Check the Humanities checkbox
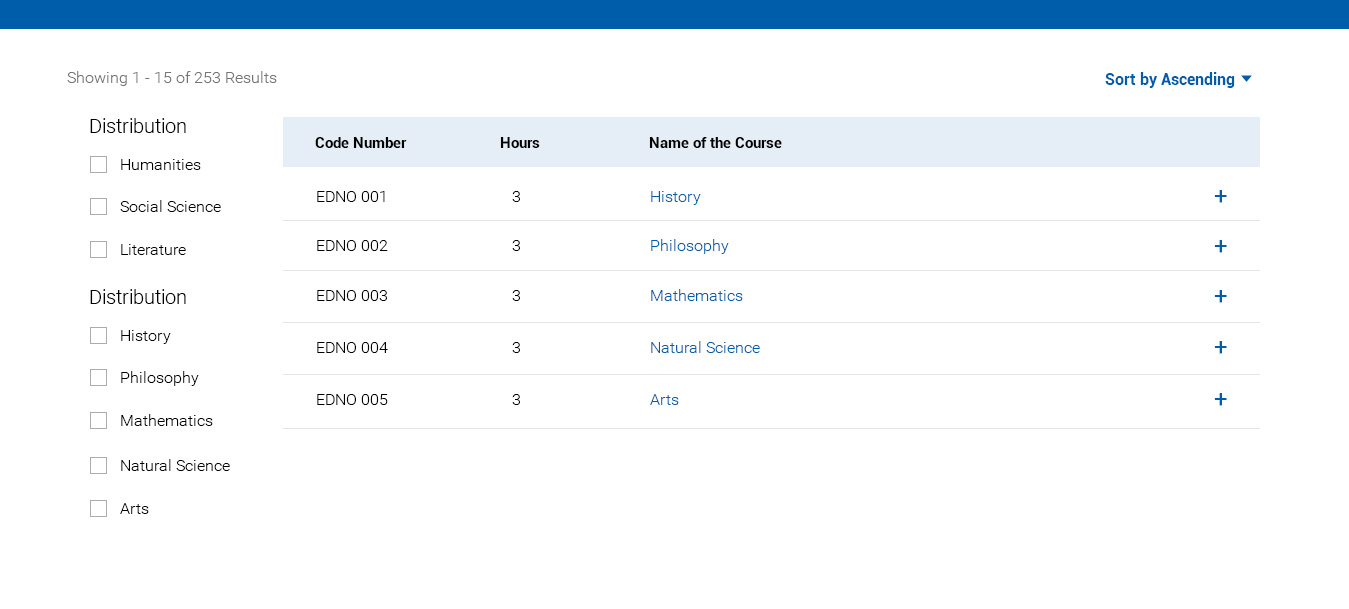The width and height of the screenshot is (1349, 609). tap(98, 164)
